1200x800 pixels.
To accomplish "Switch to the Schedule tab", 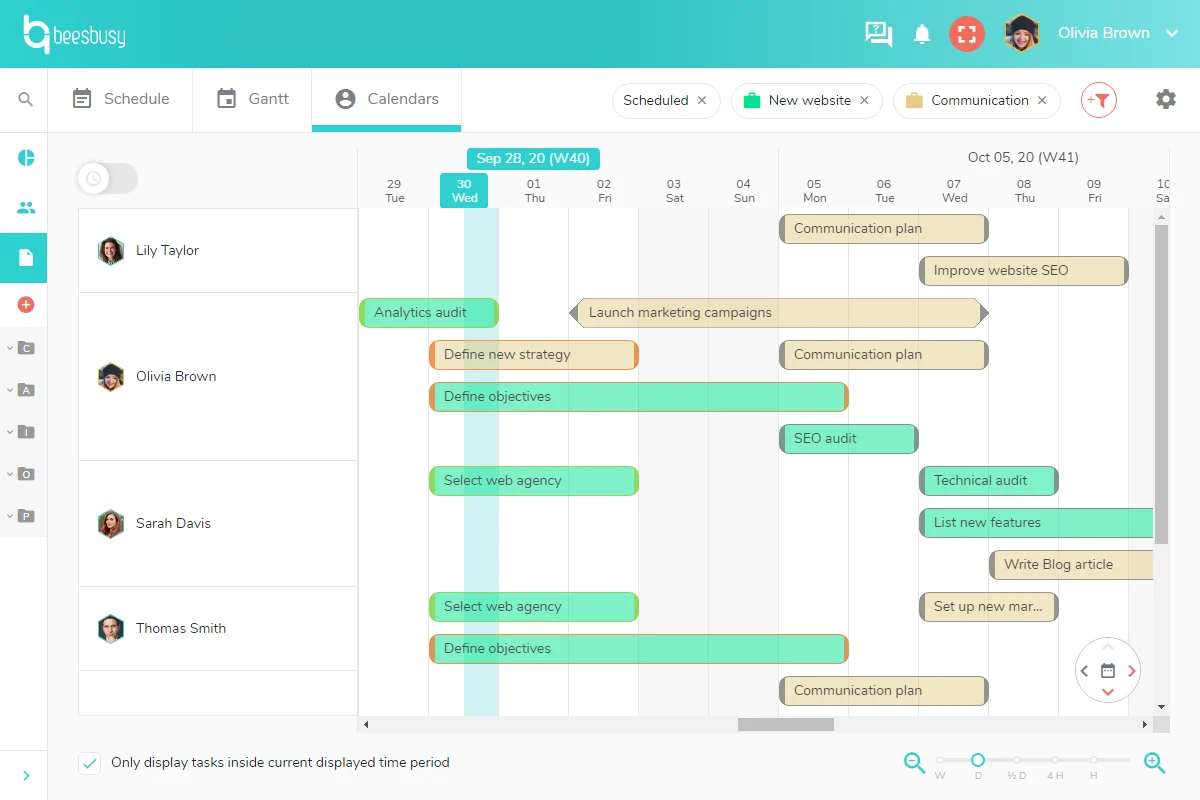I will tap(121, 99).
